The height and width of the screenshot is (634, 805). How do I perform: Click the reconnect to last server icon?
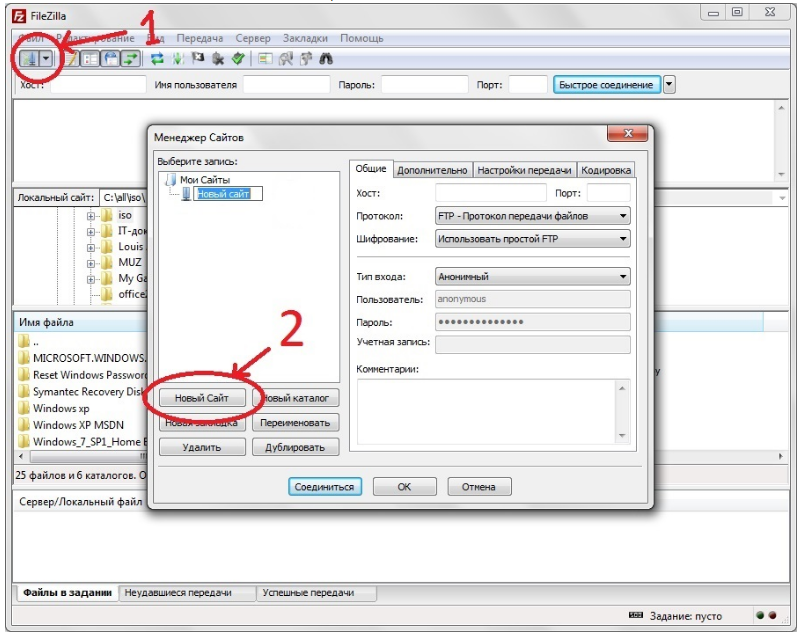click(x=238, y=59)
